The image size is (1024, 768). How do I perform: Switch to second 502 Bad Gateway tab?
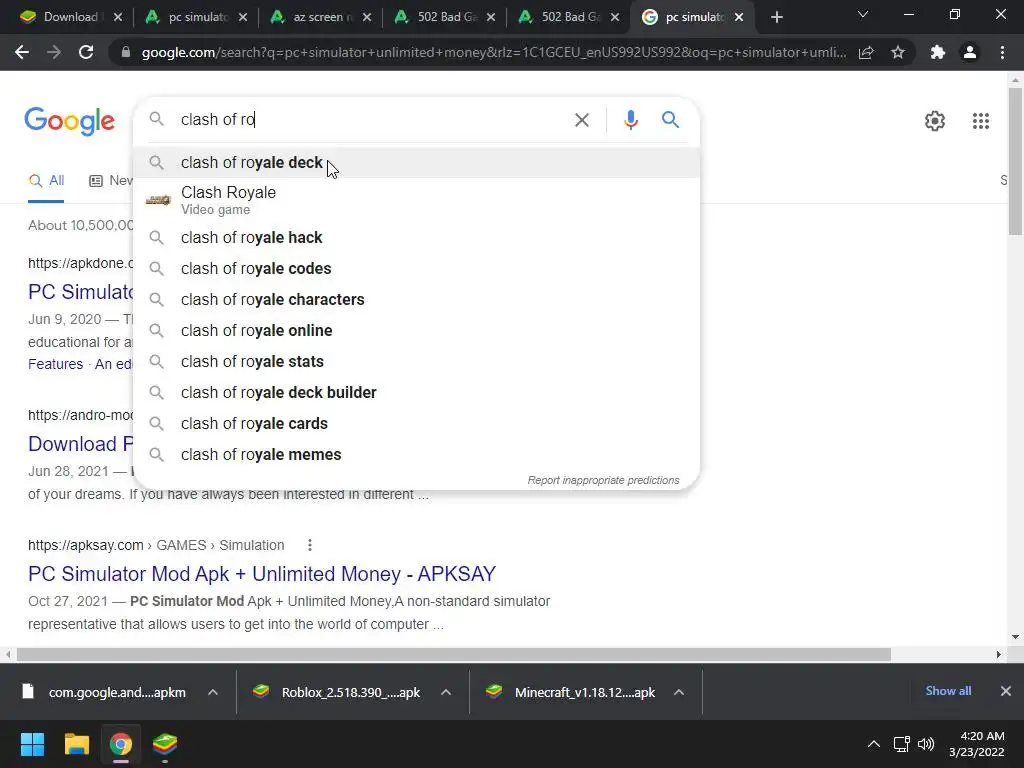(570, 18)
